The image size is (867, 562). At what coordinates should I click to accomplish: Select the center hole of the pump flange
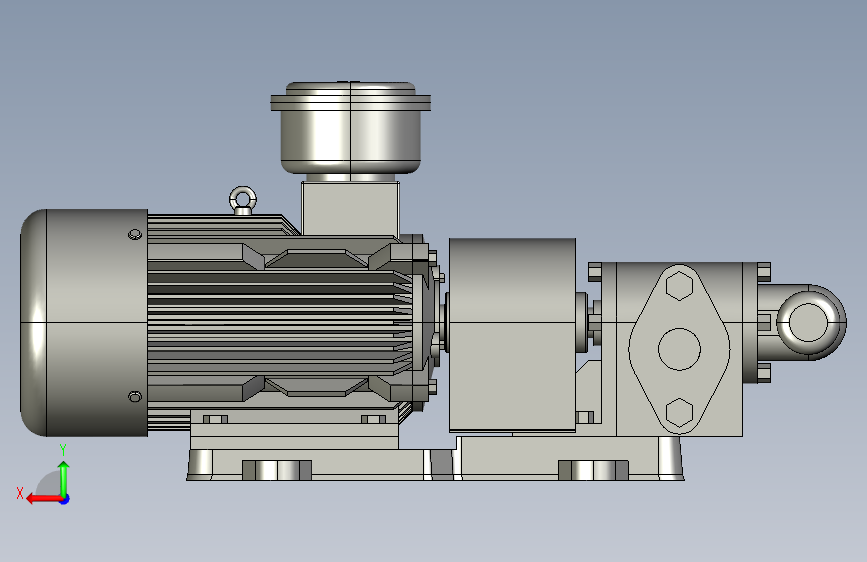click(680, 349)
